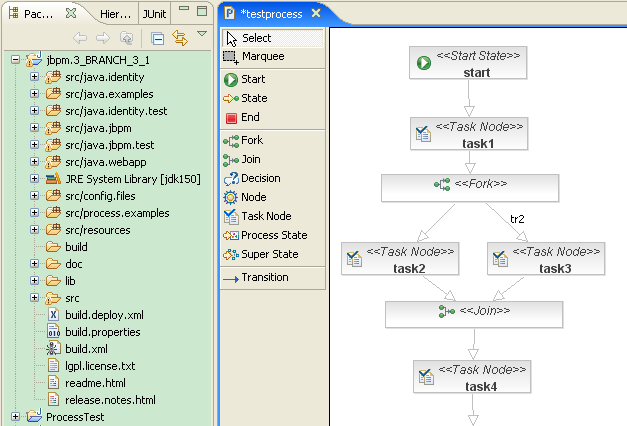Viewport: 627px width, 426px height.
Task: Select the Super State tool
Action: (x=268, y=254)
